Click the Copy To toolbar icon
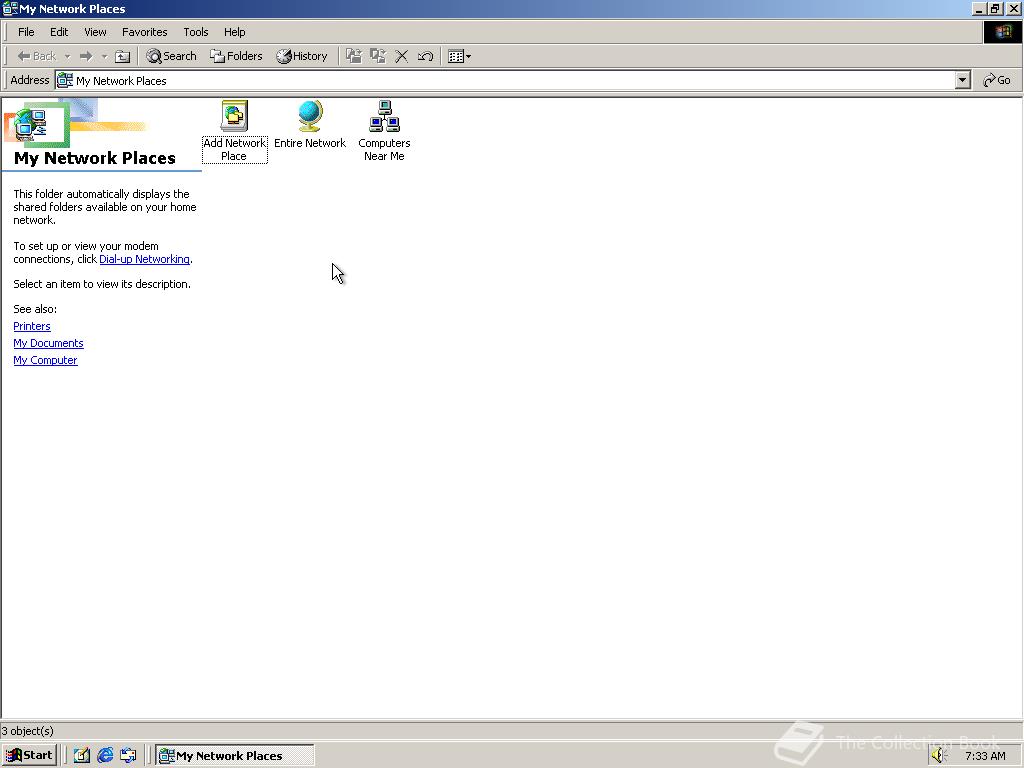1024x768 pixels. [377, 56]
